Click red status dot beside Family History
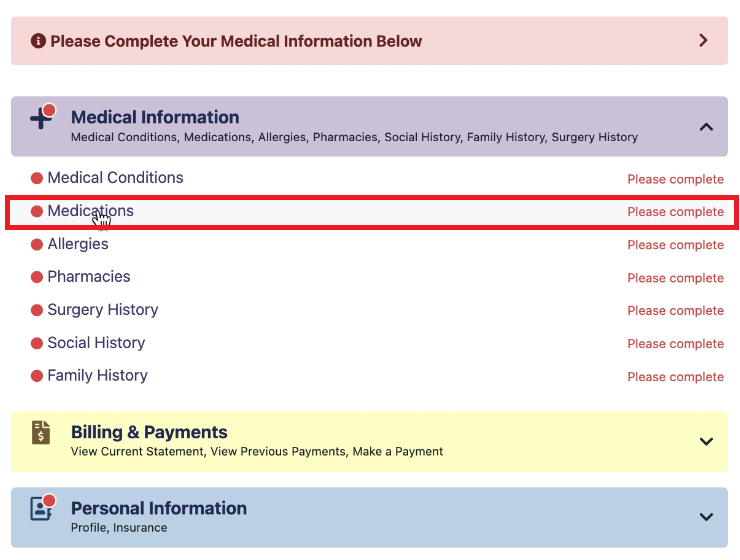Screen dimensions: 740x560 [x=37, y=377]
